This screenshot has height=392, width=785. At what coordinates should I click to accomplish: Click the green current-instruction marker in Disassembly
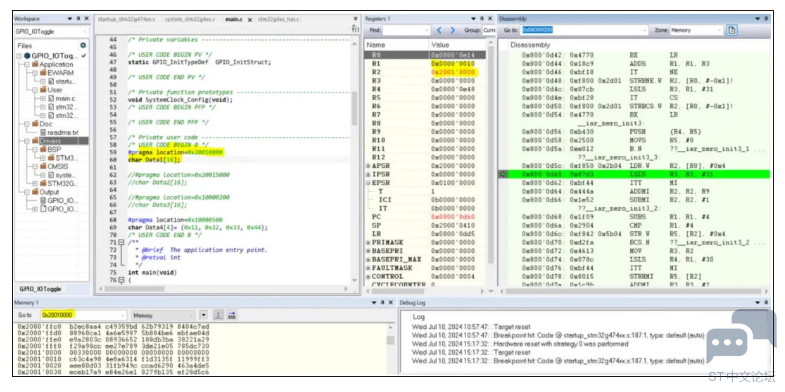click(504, 174)
